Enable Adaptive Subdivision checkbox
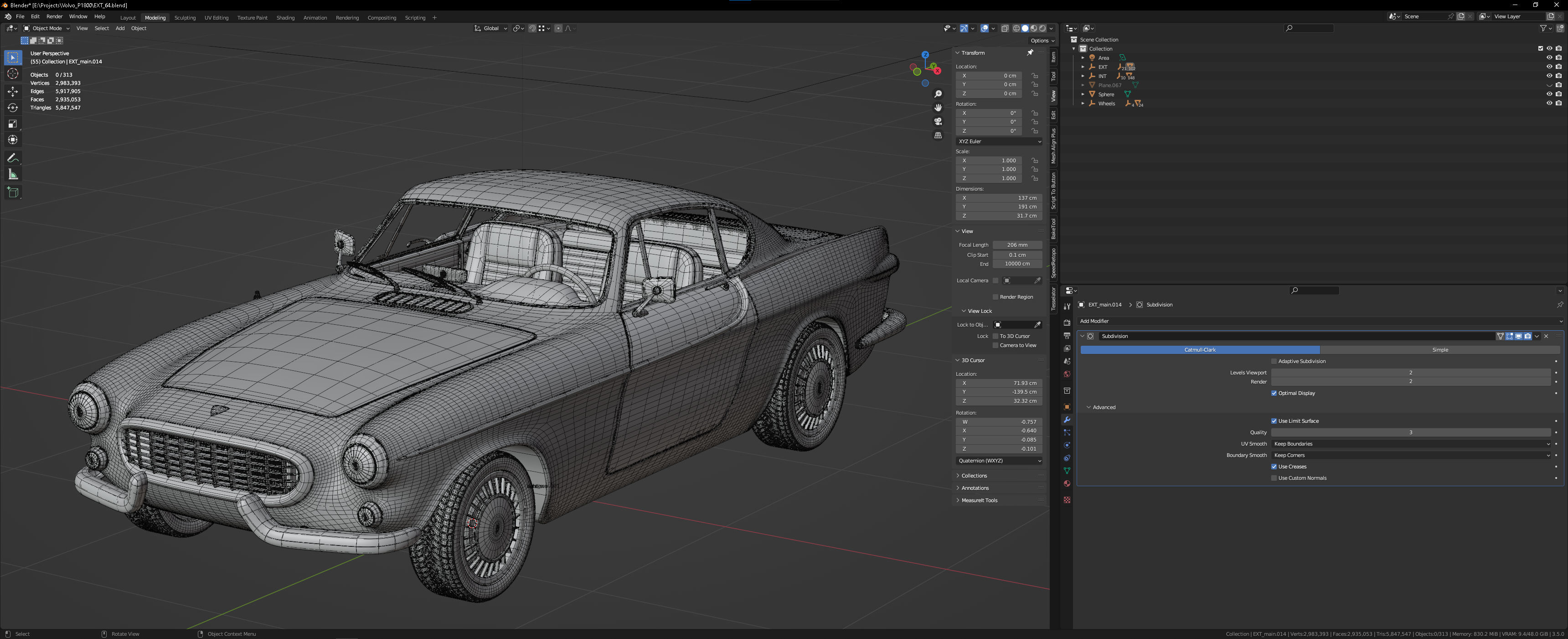 (x=1274, y=361)
